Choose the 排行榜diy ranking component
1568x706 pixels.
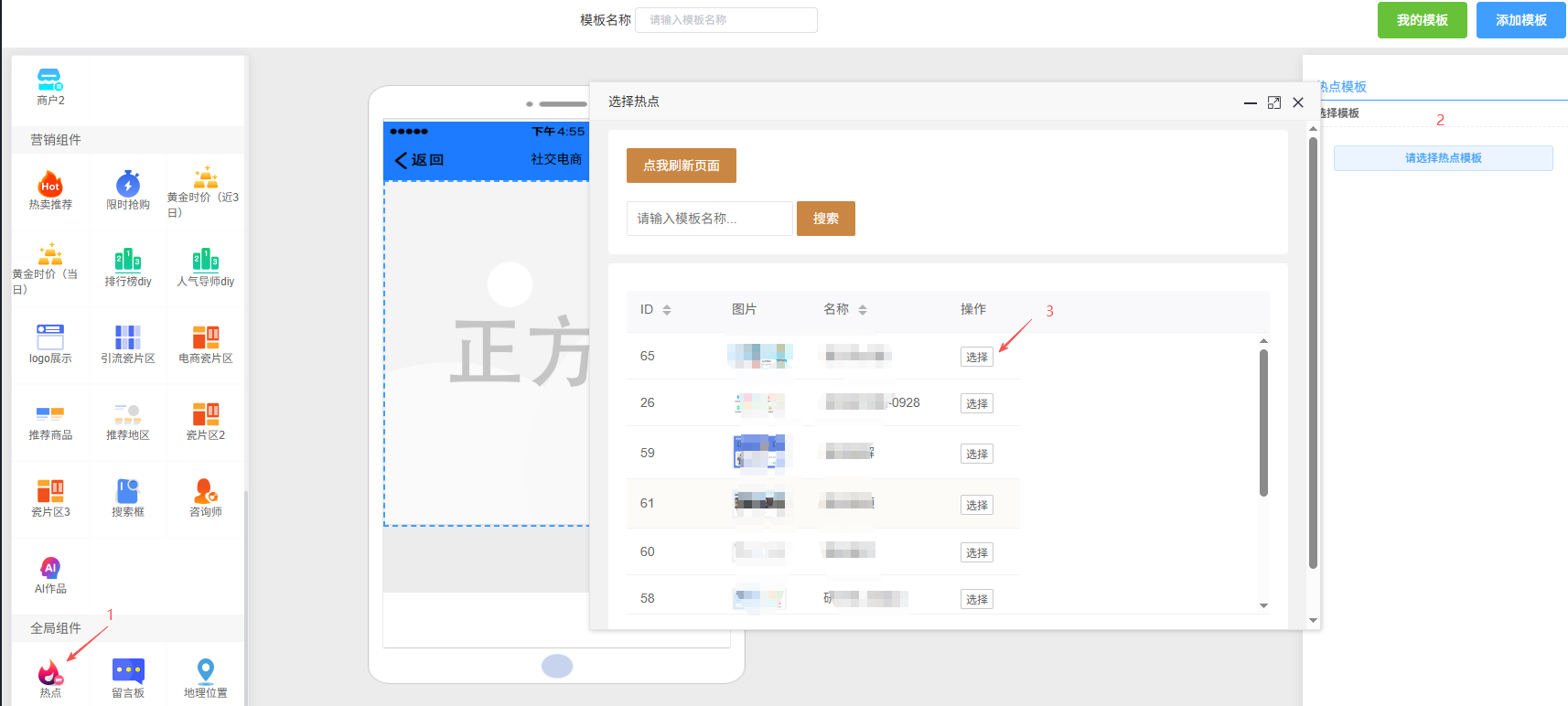coord(128,261)
